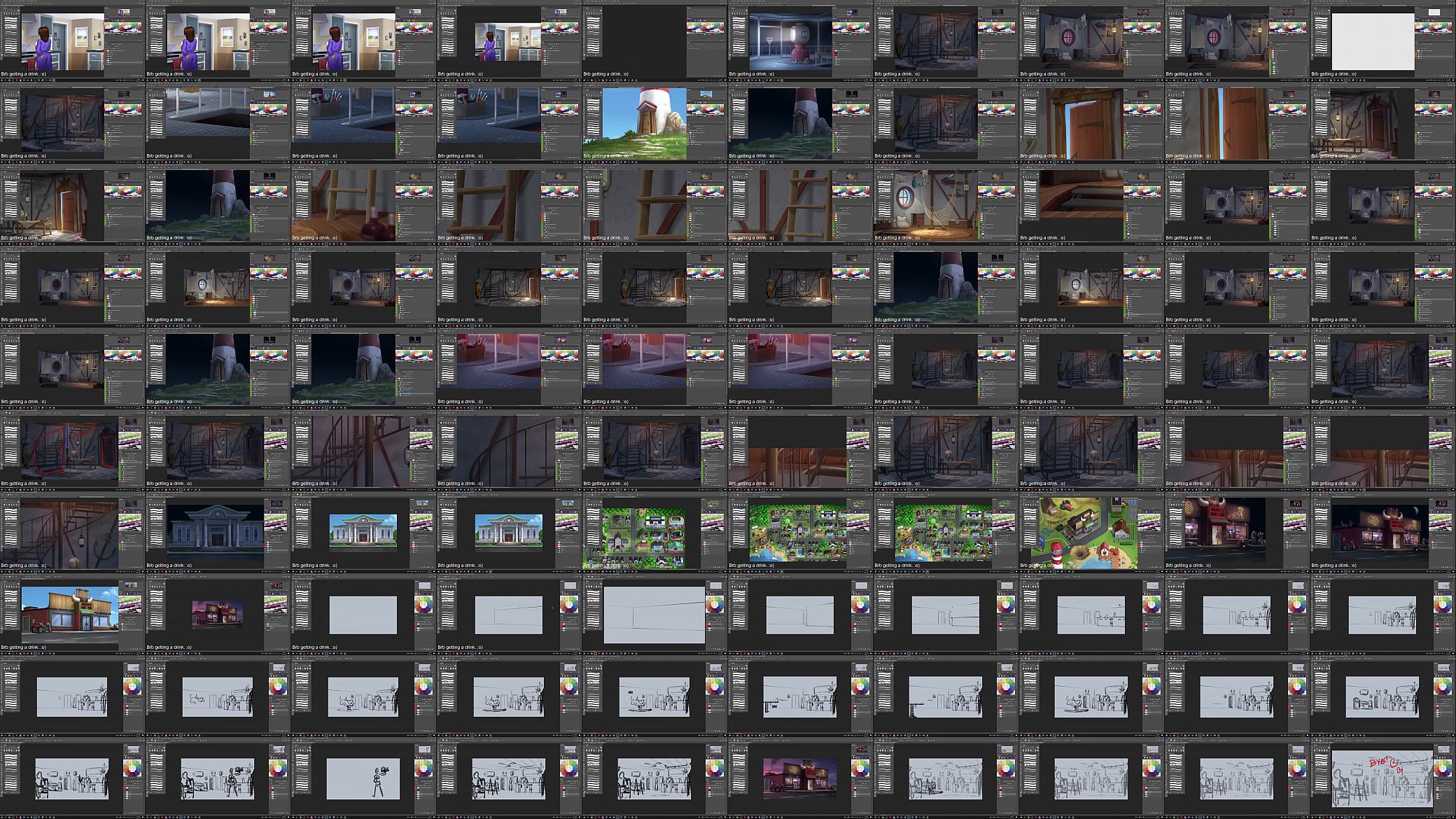Select the night mansion with columns thumbnail

(218, 532)
